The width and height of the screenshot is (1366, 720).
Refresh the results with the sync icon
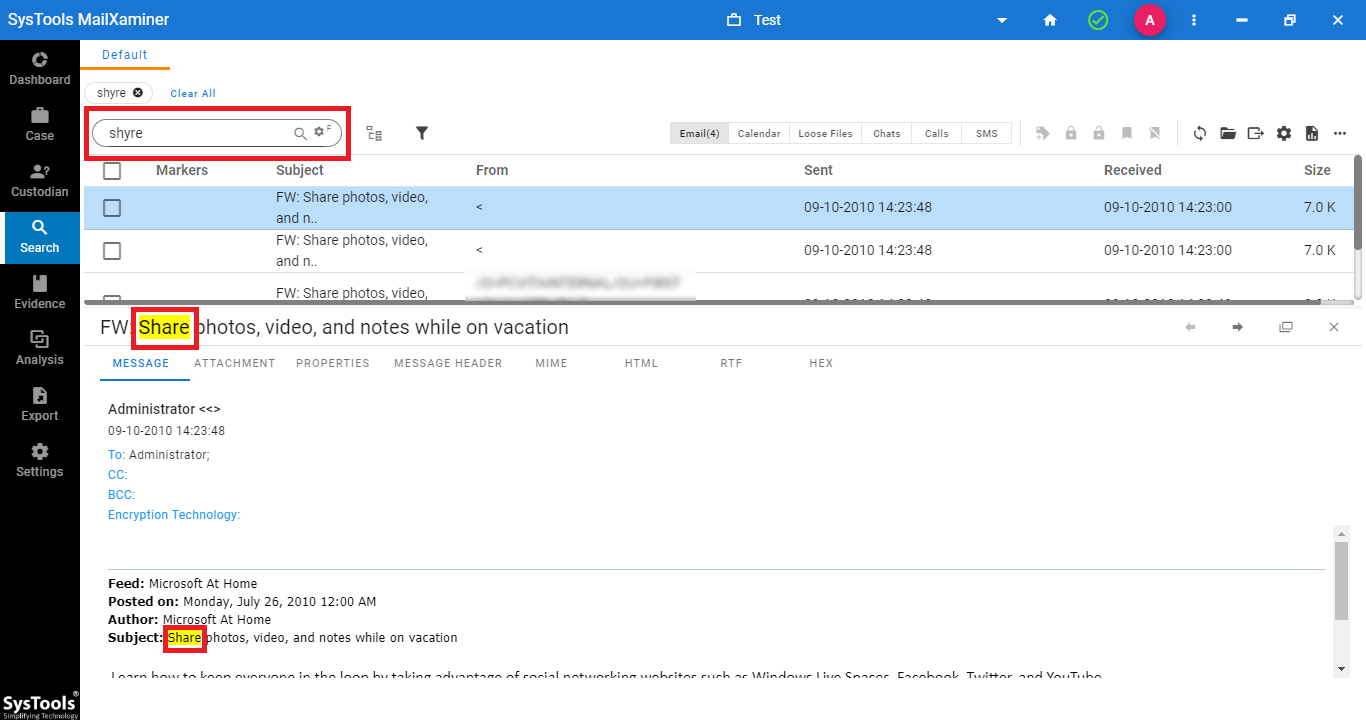point(1200,133)
